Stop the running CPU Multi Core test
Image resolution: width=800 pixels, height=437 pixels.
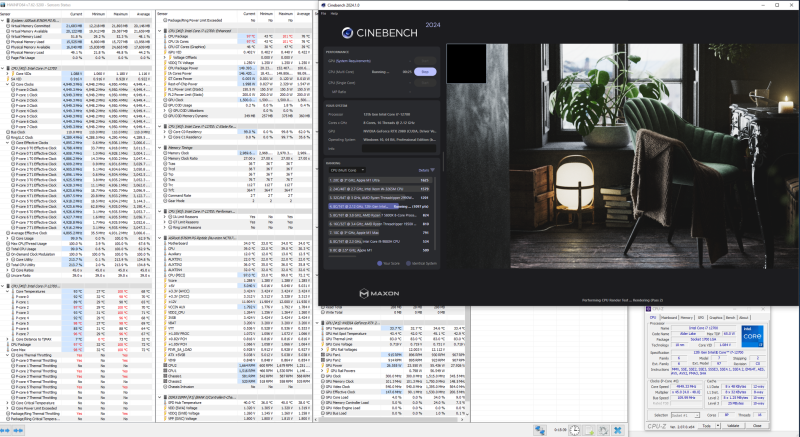click(x=424, y=72)
